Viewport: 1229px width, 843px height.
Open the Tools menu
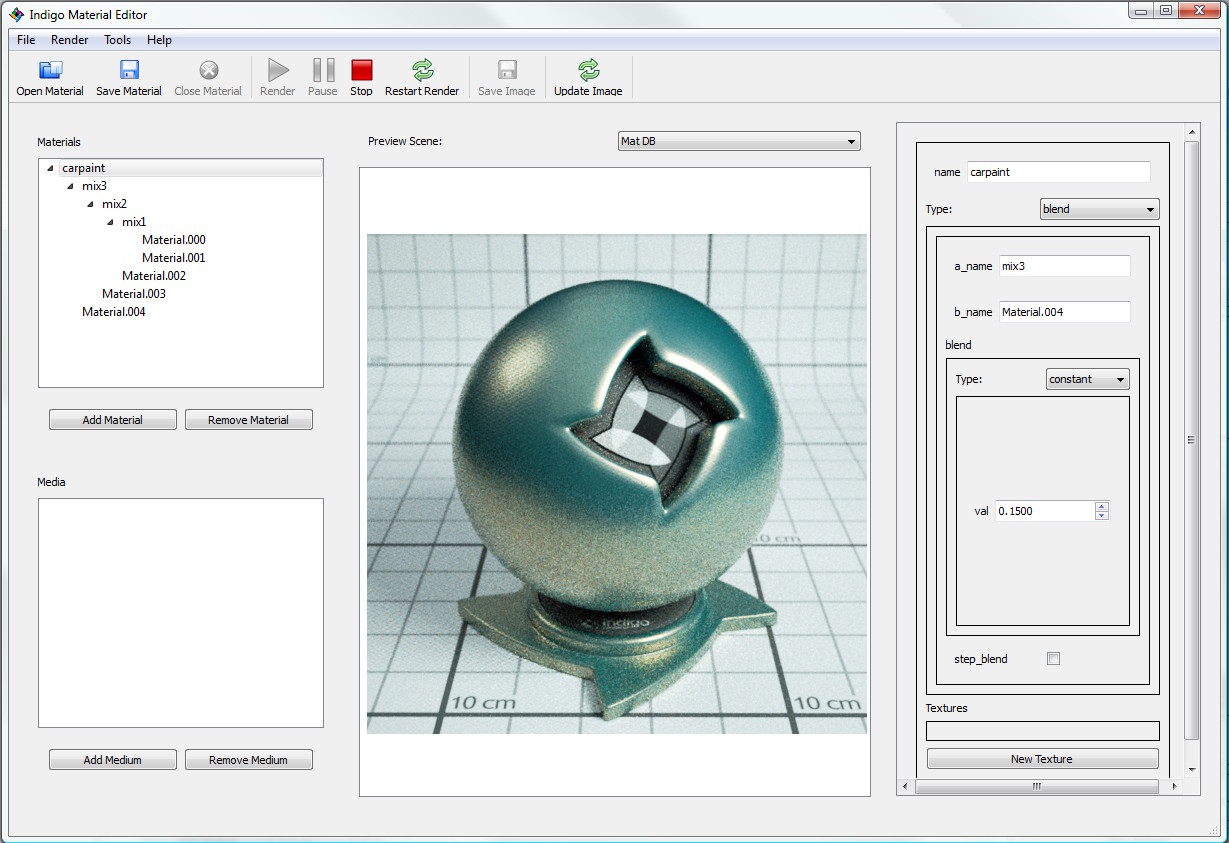click(118, 40)
